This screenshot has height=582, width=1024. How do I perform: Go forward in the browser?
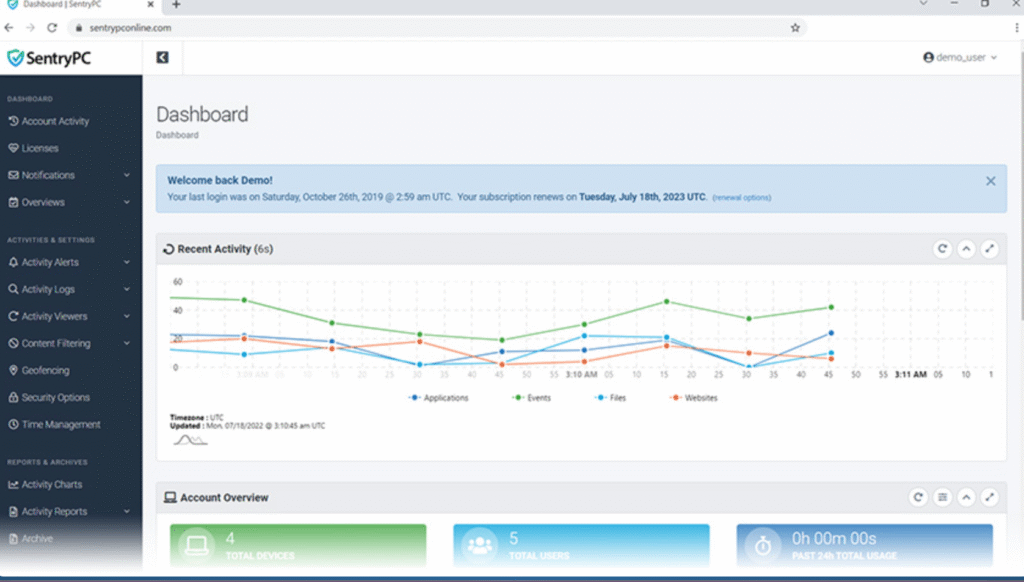[30, 27]
